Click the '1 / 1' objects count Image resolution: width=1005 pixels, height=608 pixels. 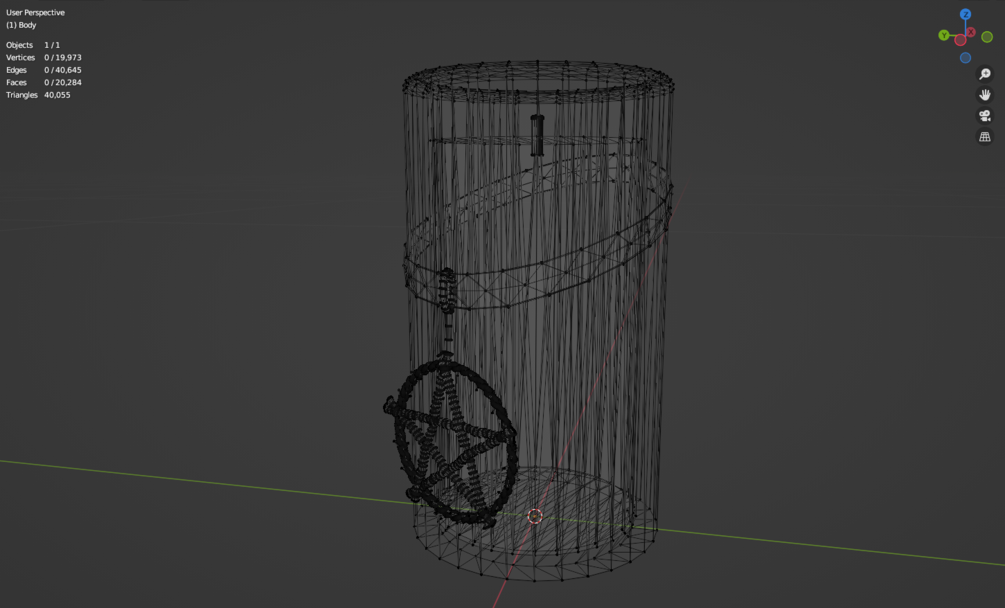(x=52, y=45)
